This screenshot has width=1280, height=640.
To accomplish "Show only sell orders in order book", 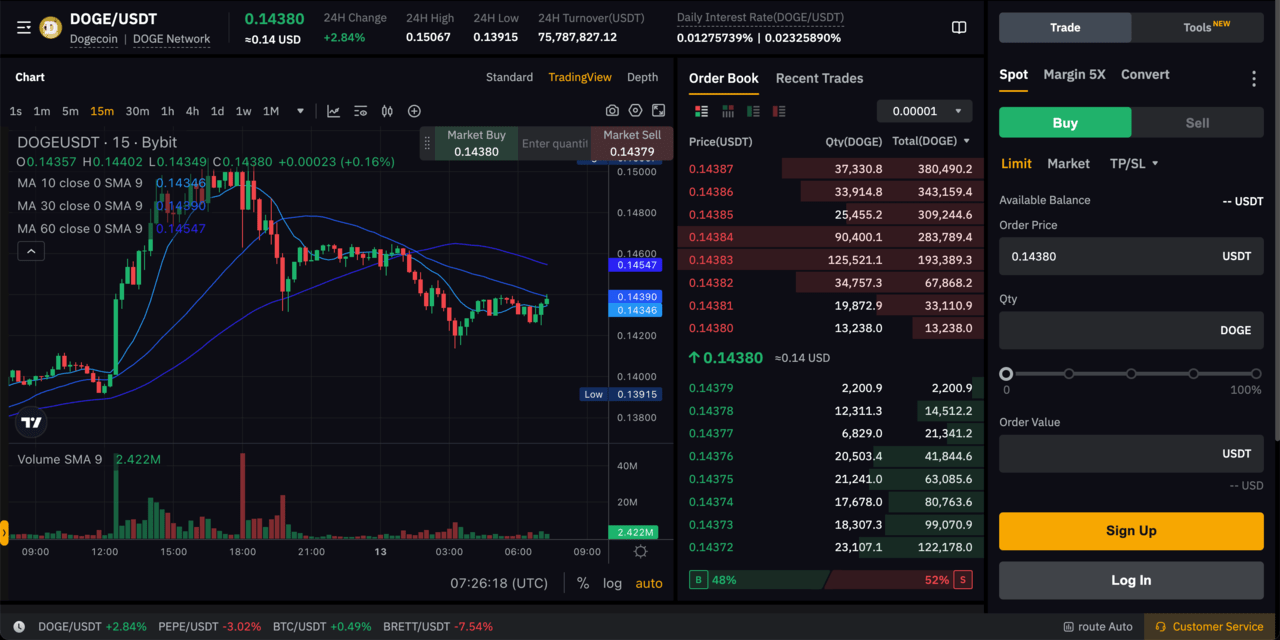I will (x=779, y=111).
